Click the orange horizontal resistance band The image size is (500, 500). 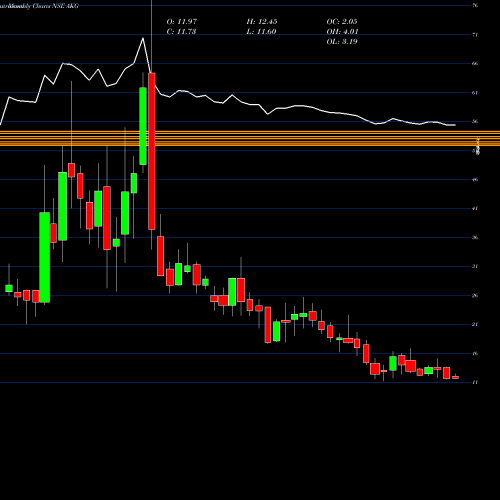point(250,139)
